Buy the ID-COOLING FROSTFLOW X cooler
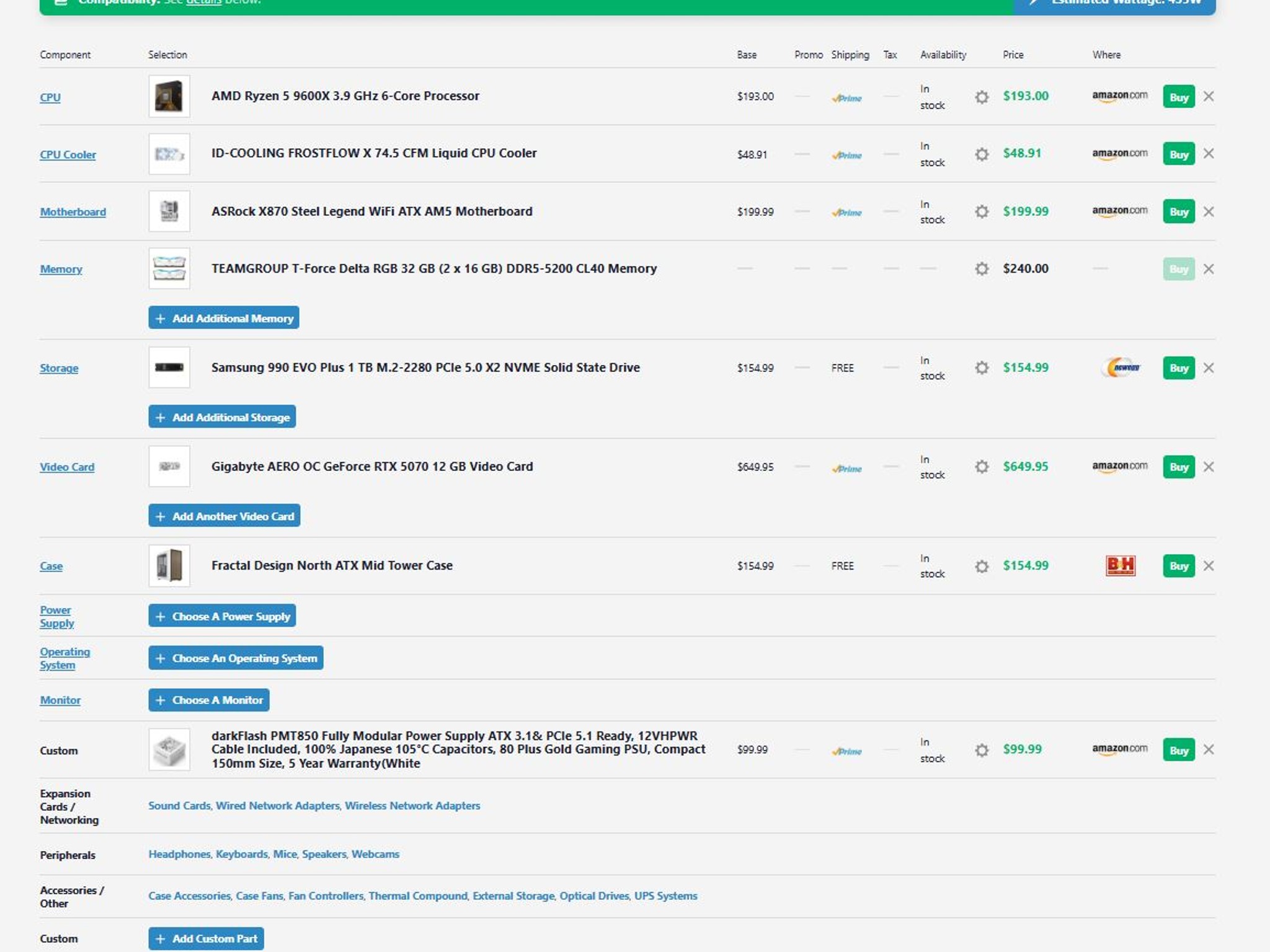The width and height of the screenshot is (1270, 952). click(x=1178, y=154)
